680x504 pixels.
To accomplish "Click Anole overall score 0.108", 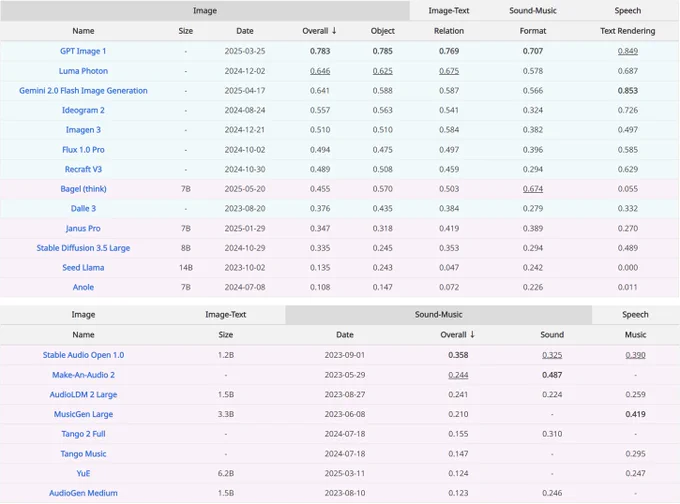I will click(320, 287).
